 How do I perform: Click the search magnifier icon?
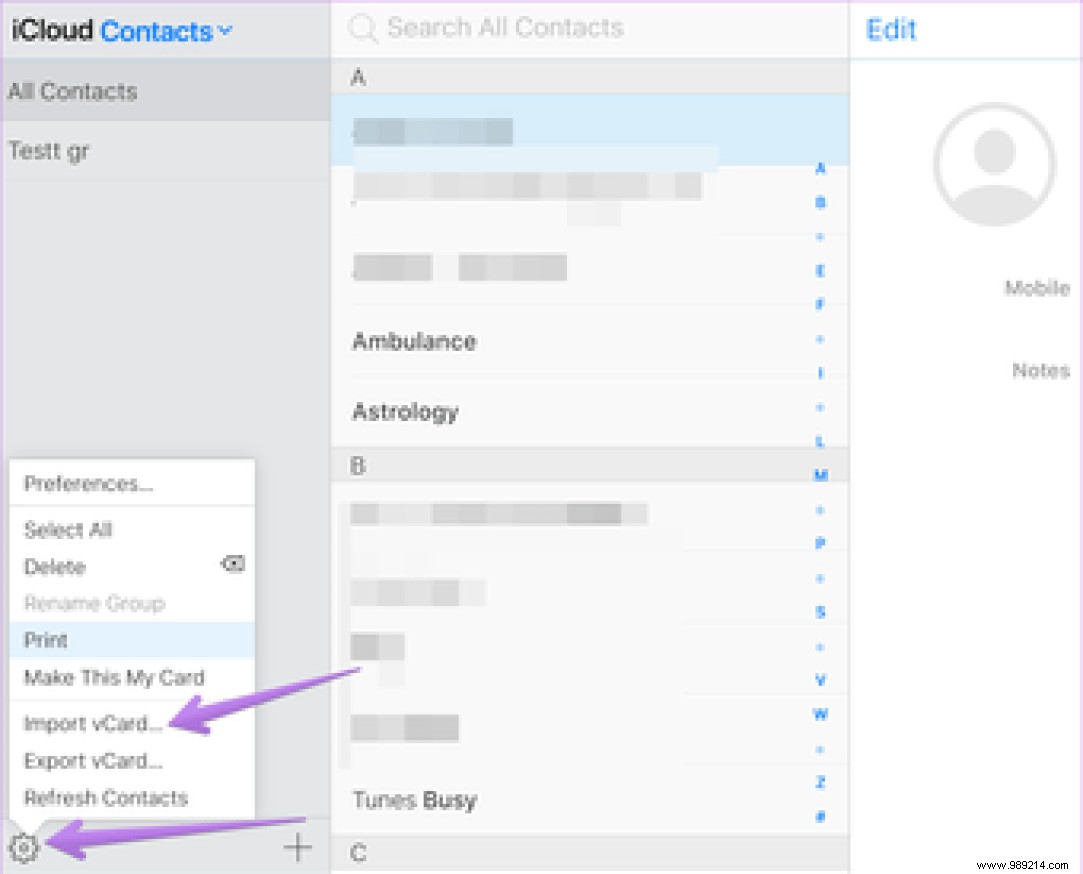[363, 28]
